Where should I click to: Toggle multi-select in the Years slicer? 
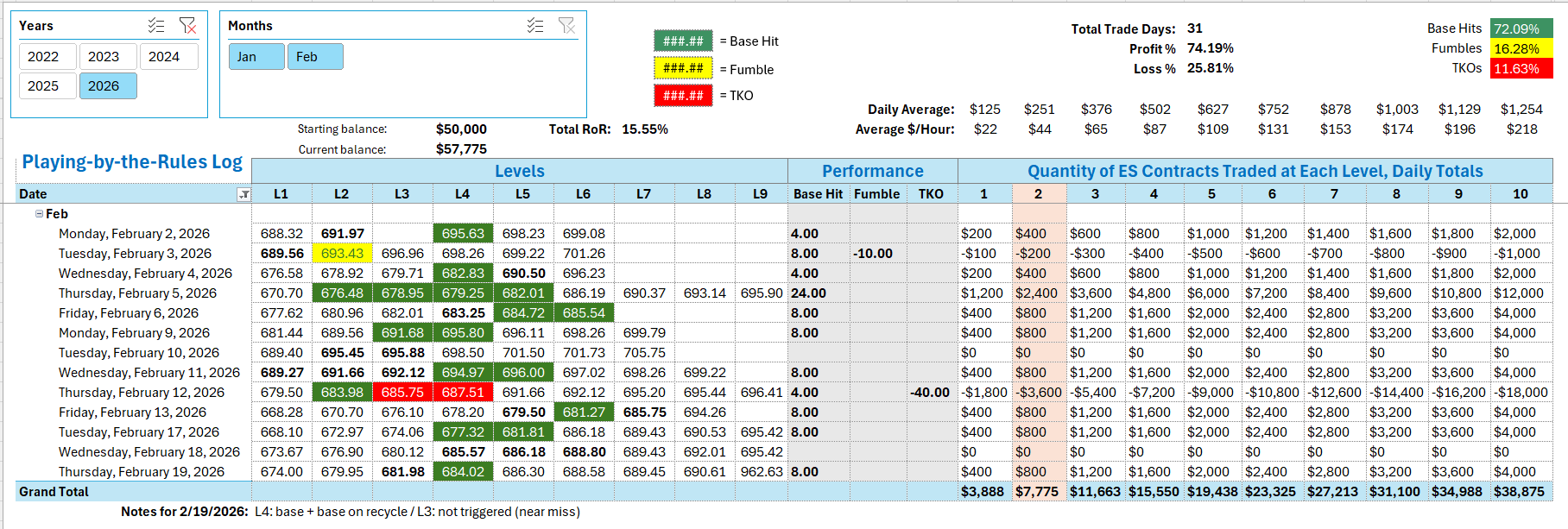tap(155, 26)
